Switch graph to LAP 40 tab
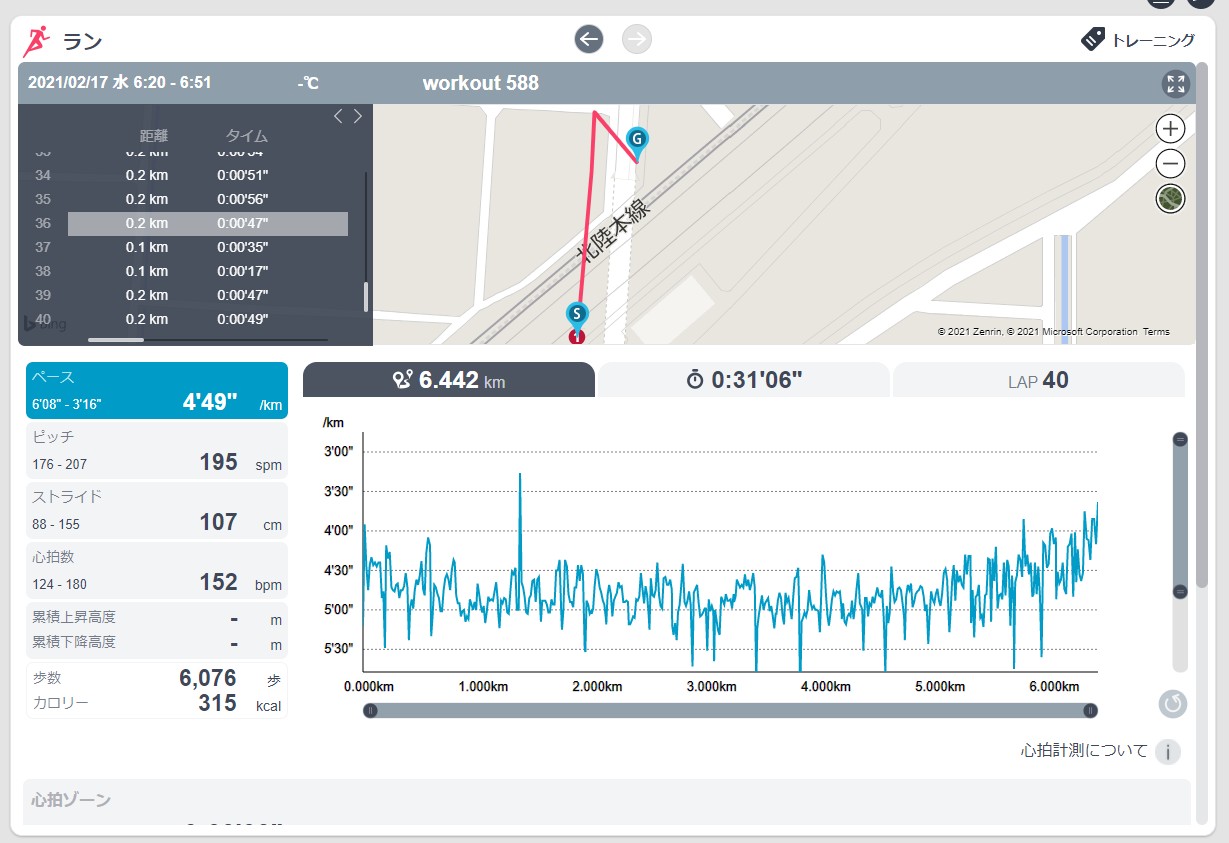This screenshot has width=1229, height=843. (1039, 380)
